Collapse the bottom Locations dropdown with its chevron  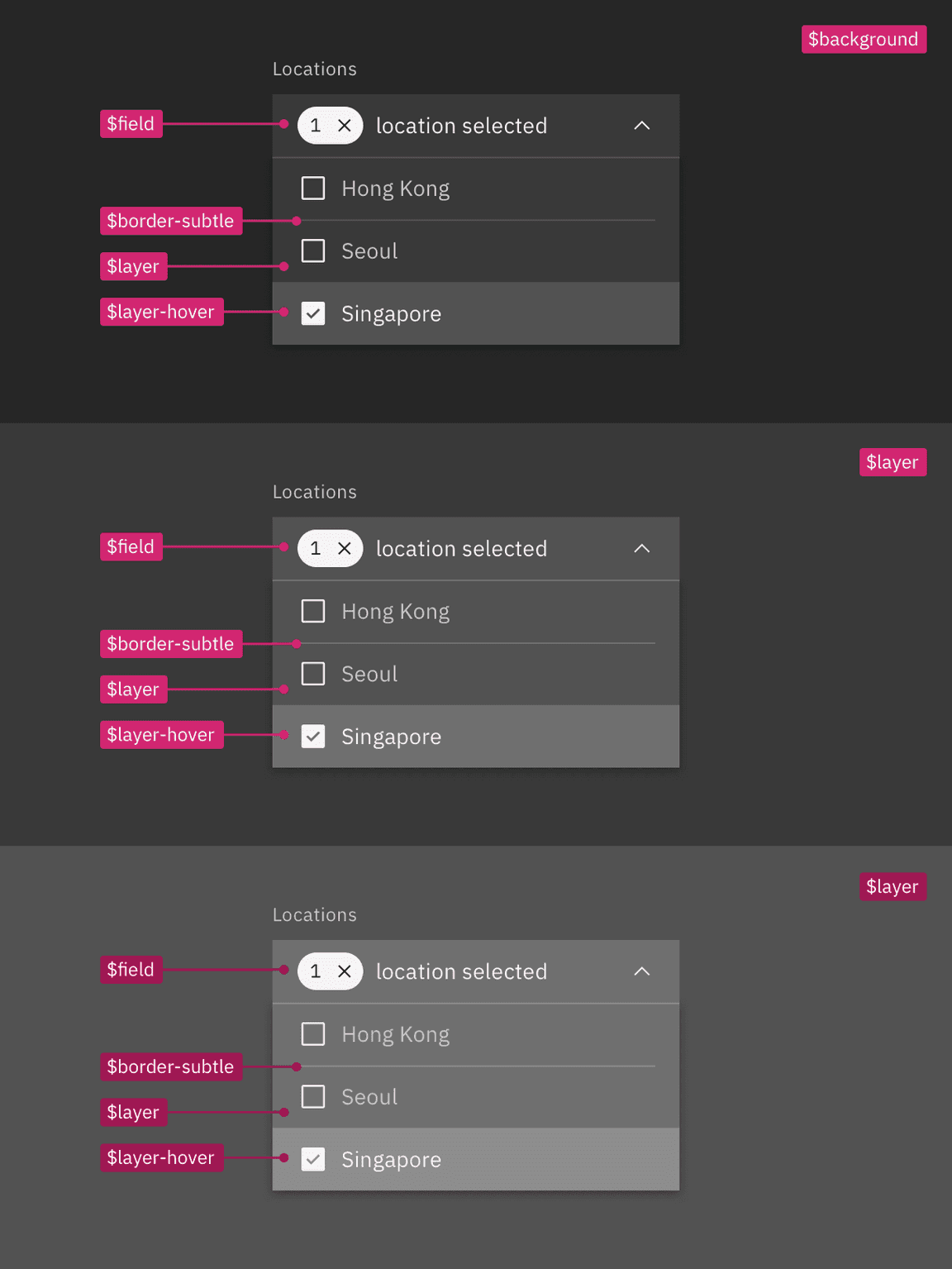coord(642,971)
